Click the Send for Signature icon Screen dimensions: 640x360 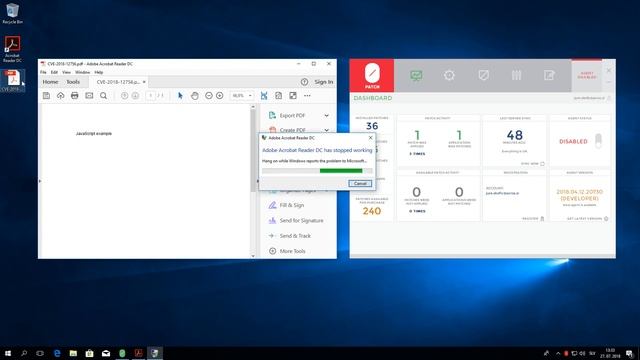tap(272, 220)
